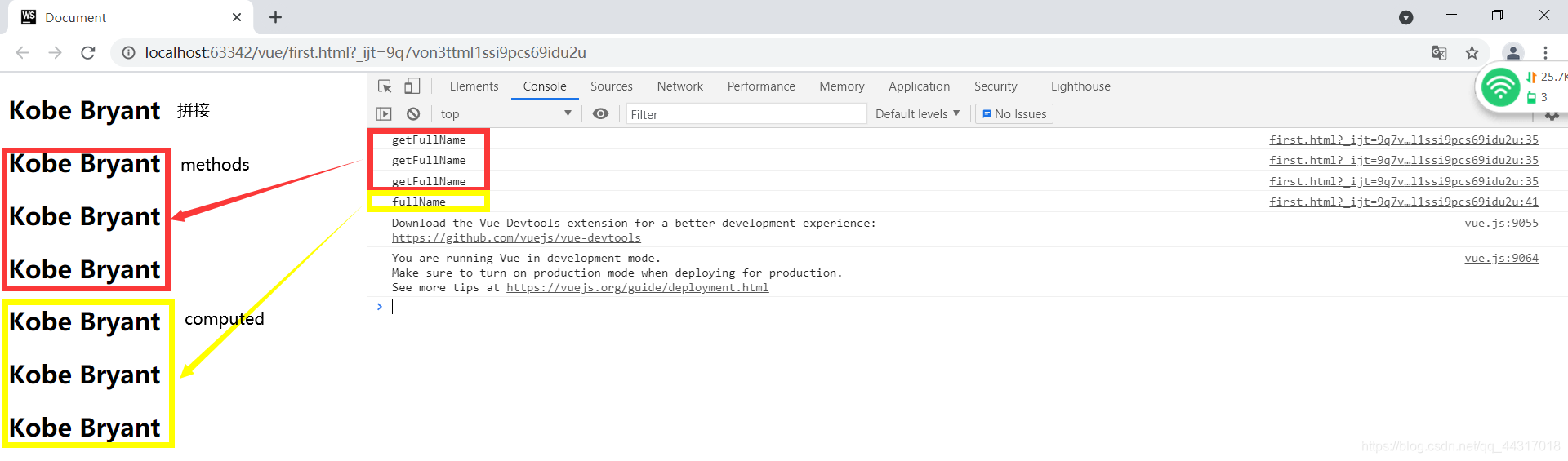The width and height of the screenshot is (1568, 461).
Task: Switch to the Elements tab
Action: pyautogui.click(x=474, y=86)
